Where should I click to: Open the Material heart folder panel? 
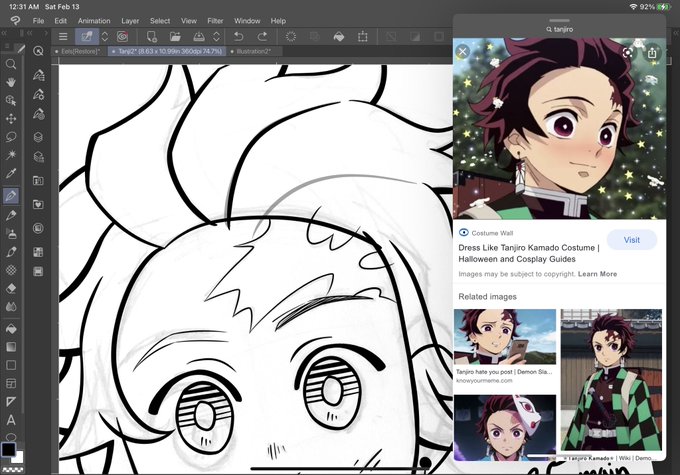point(38,204)
